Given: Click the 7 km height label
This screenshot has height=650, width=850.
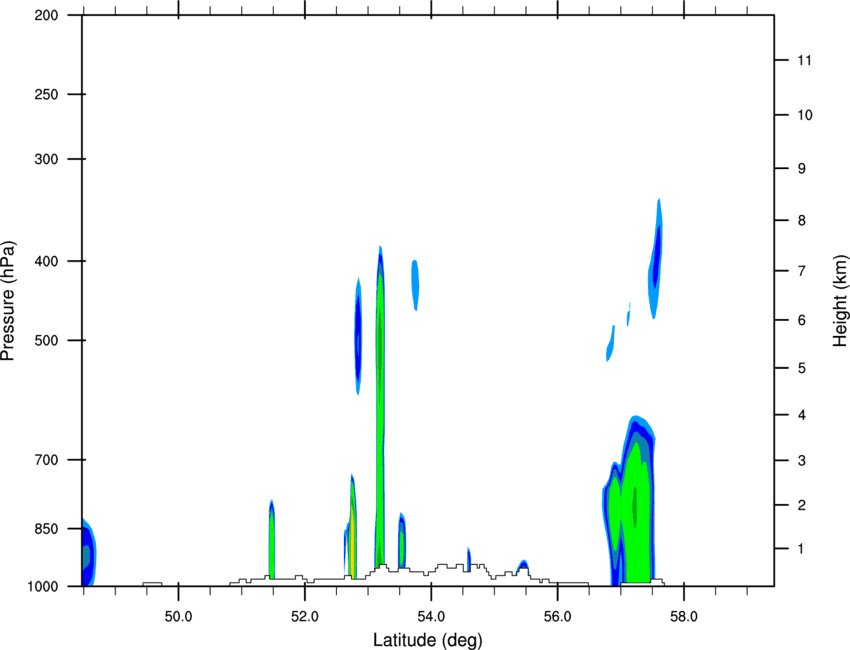Looking at the screenshot, I should pyautogui.click(x=802, y=271).
